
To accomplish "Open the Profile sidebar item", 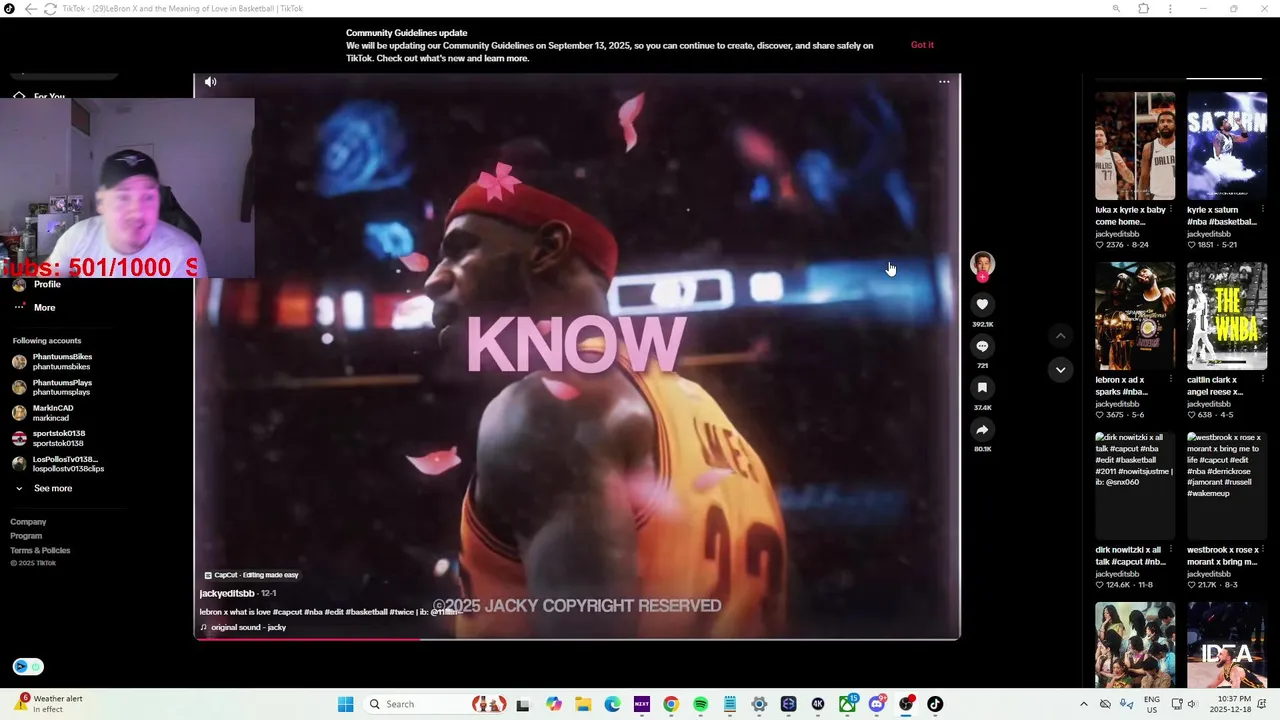I will (37, 285).
